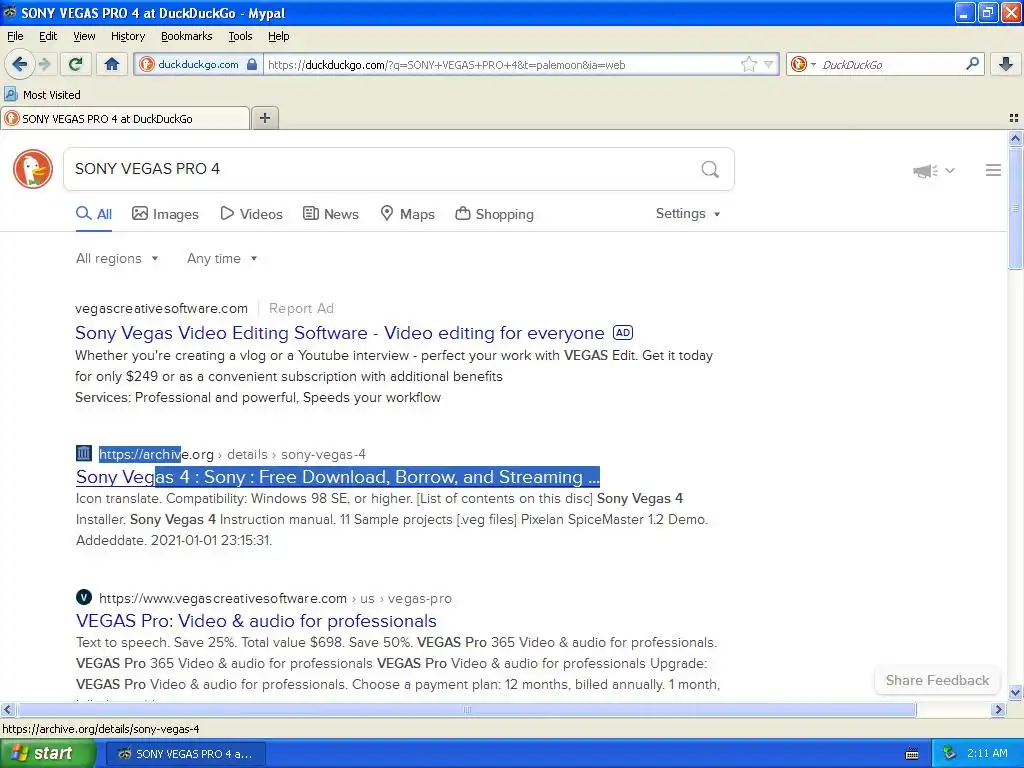The width and height of the screenshot is (1024, 768).
Task: Click the archive.org favicon
Action: coord(84,453)
